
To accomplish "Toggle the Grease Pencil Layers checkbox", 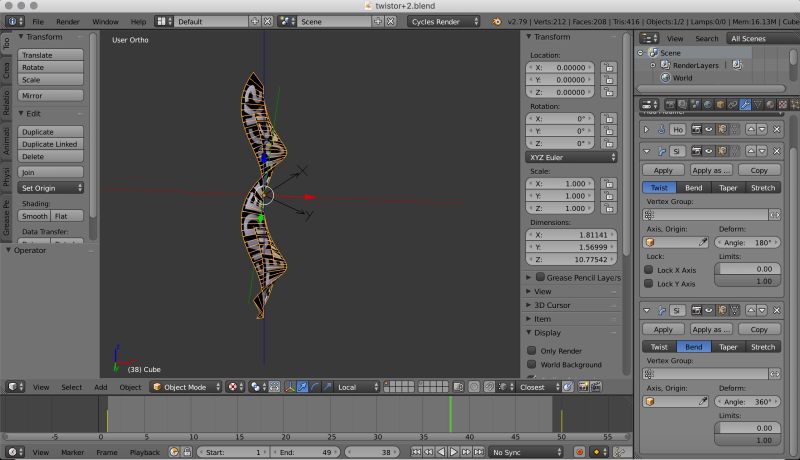I will 540,277.
